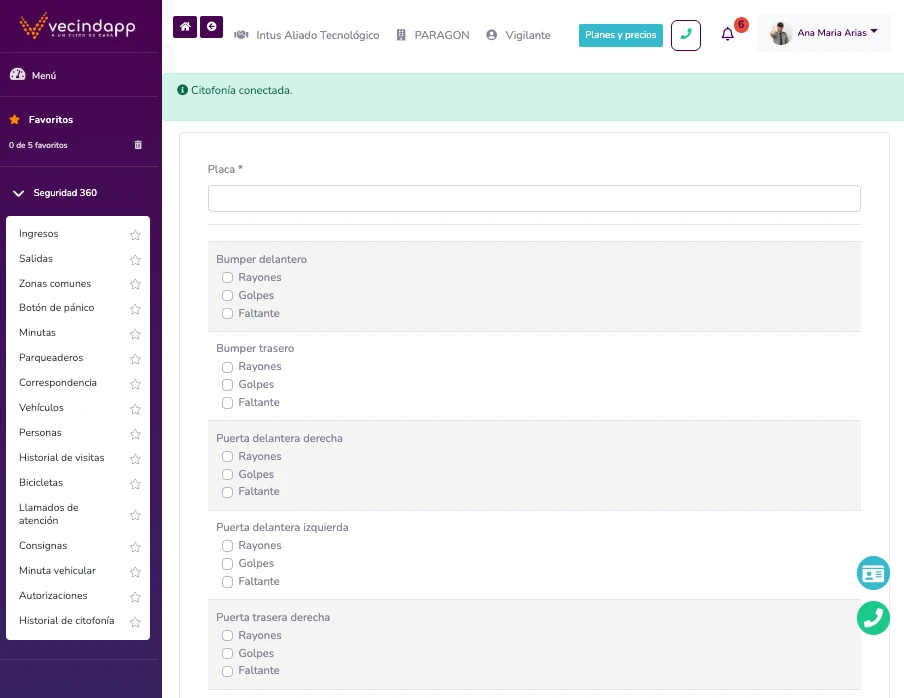Collapse the Seguridad 360 section

55,193
